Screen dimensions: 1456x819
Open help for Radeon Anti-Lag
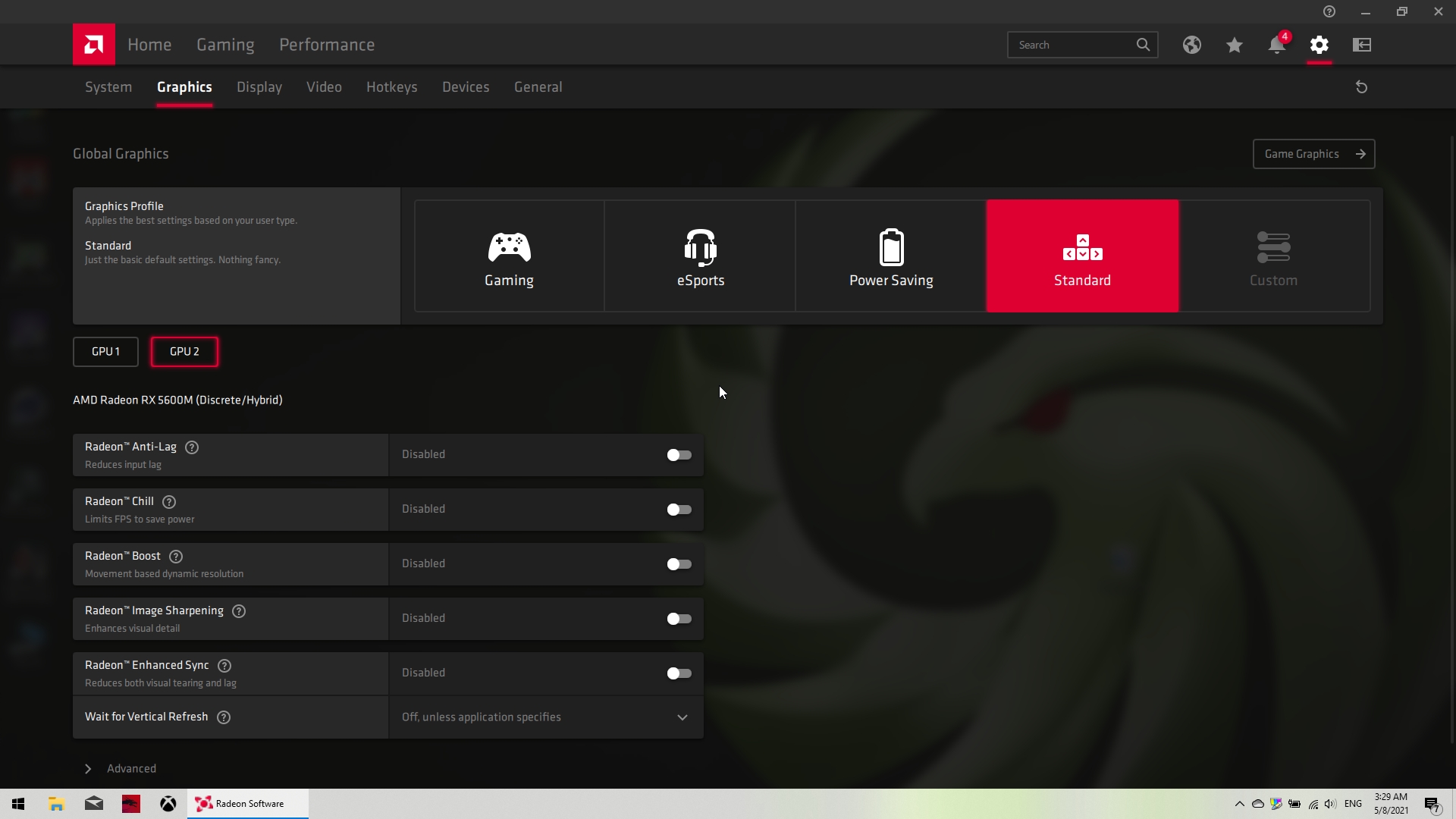pyautogui.click(x=192, y=447)
